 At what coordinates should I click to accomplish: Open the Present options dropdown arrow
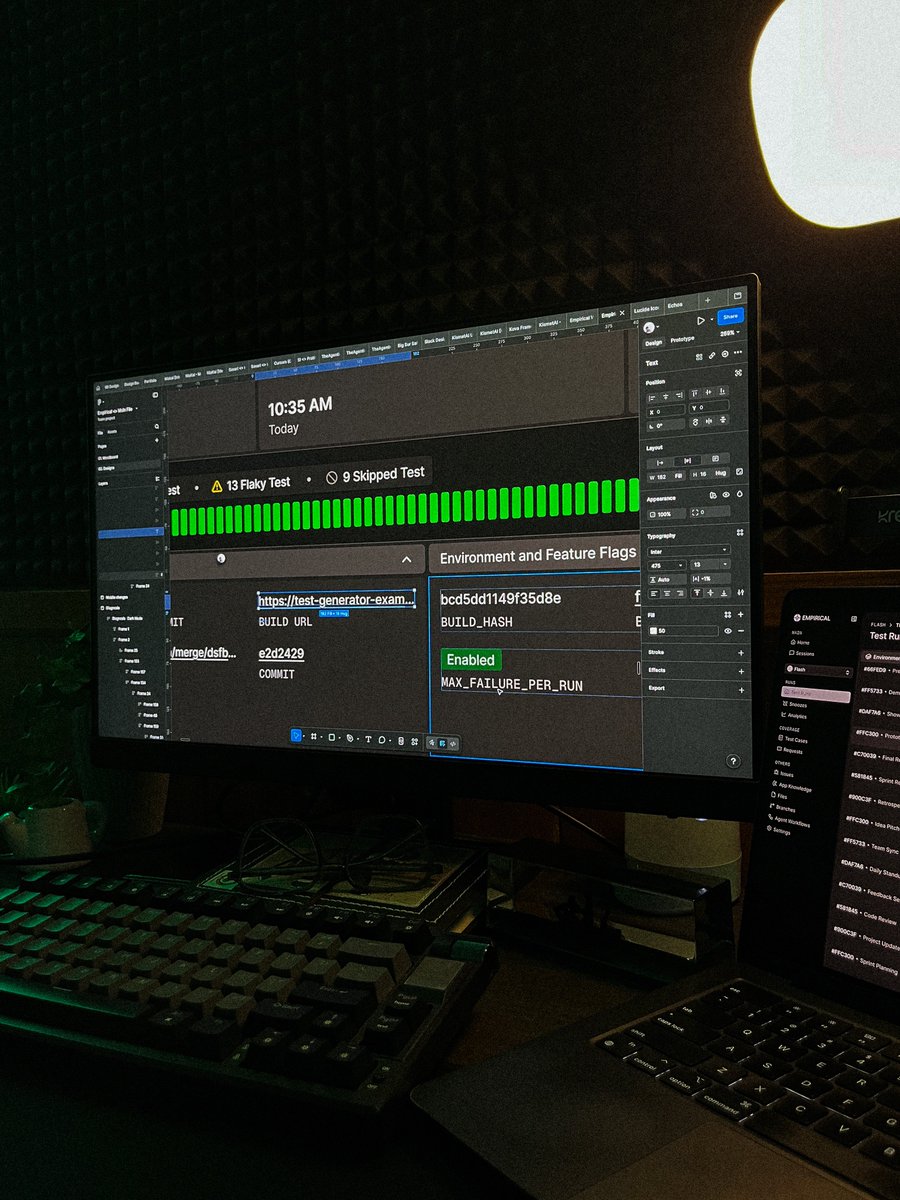click(712, 320)
